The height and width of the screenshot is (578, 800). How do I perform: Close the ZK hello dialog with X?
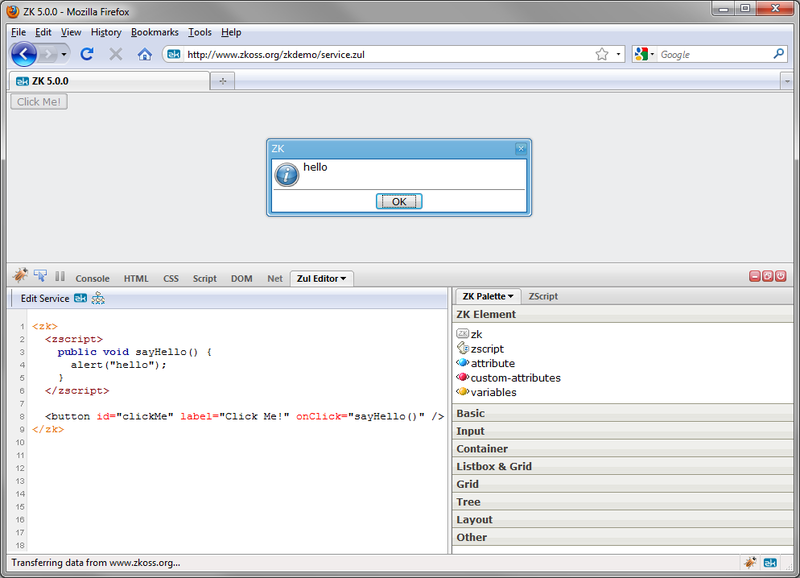click(x=520, y=148)
